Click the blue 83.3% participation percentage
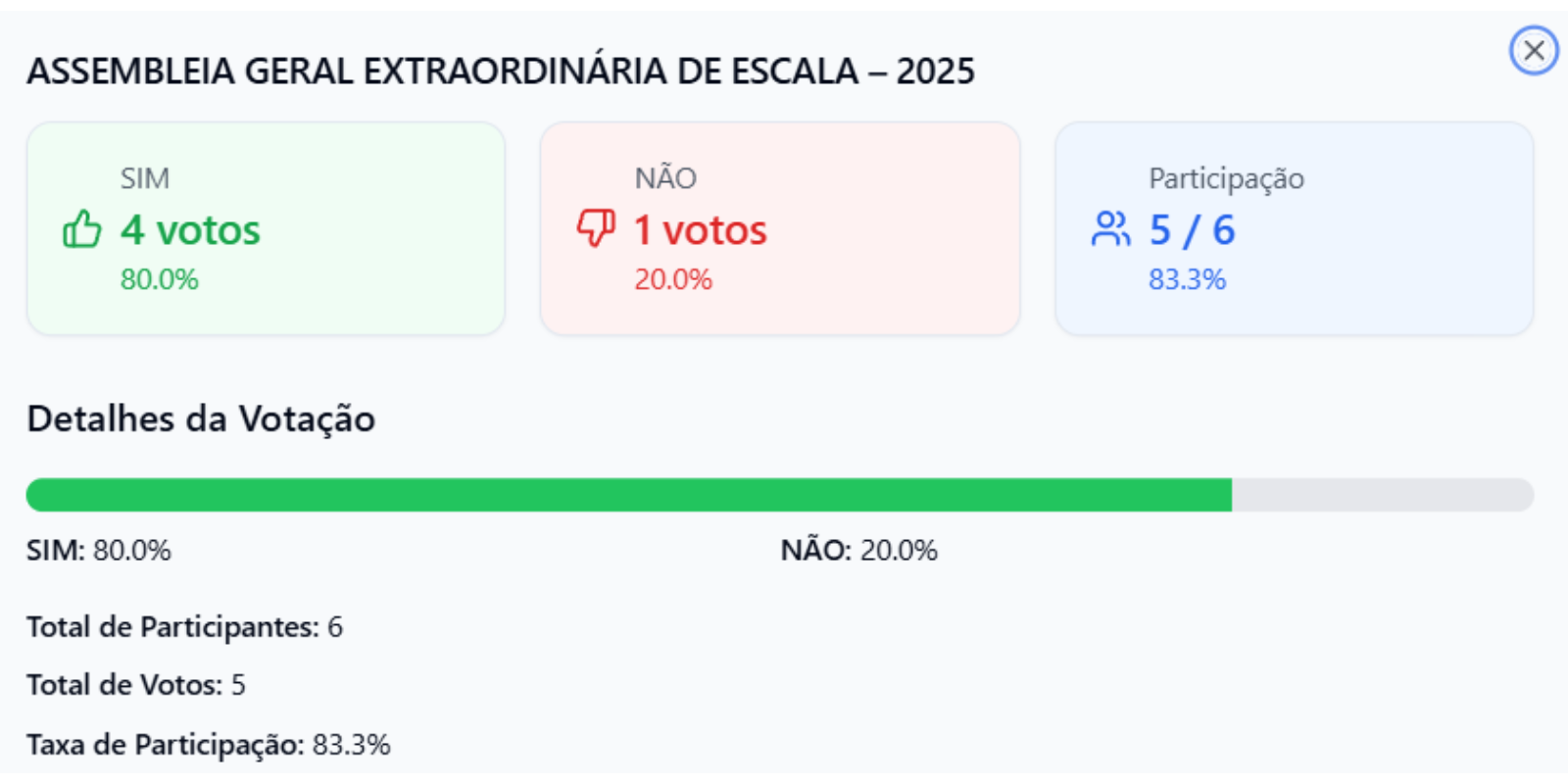 click(x=1187, y=279)
